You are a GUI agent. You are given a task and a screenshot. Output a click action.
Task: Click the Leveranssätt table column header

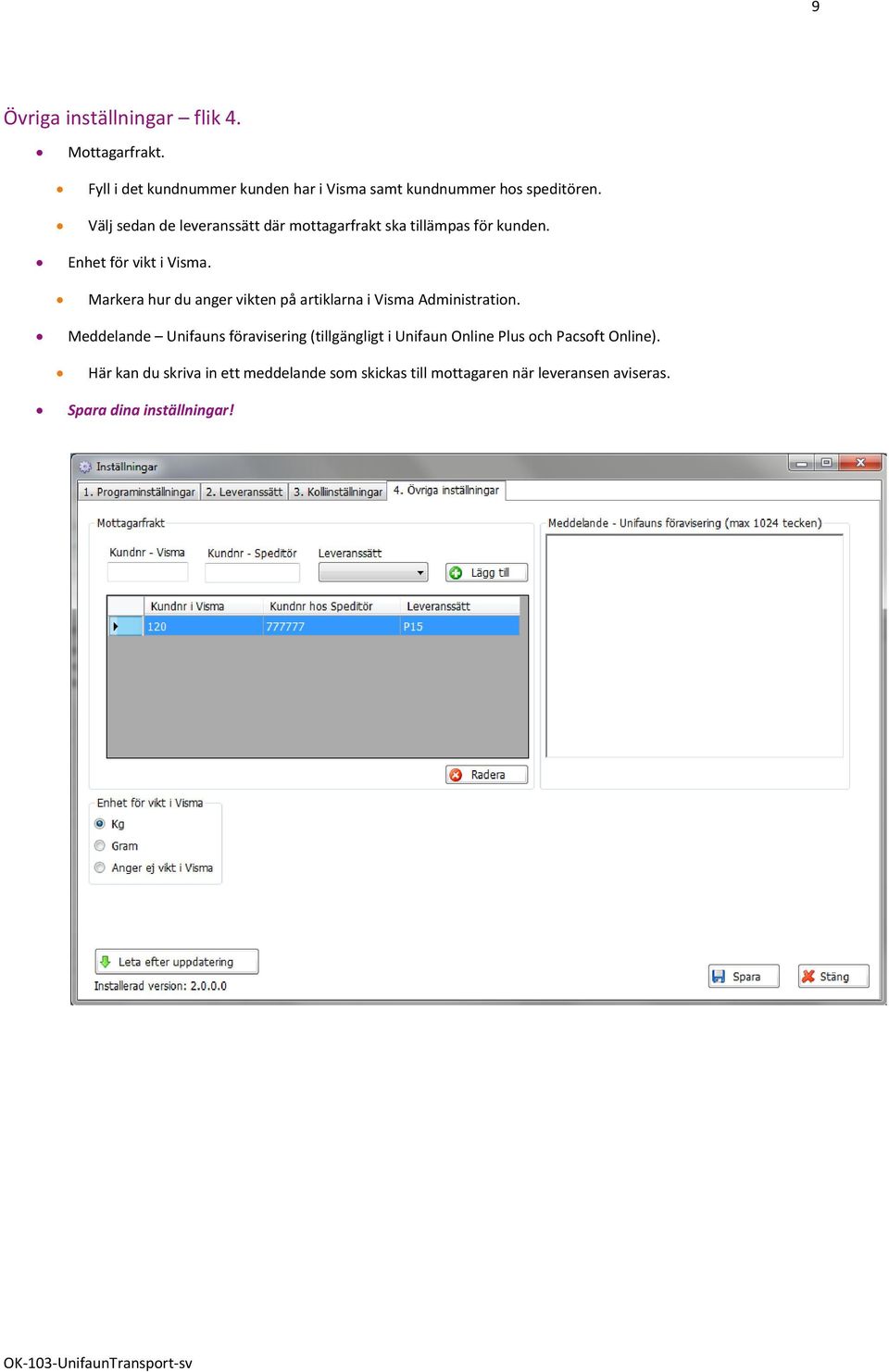click(459, 606)
